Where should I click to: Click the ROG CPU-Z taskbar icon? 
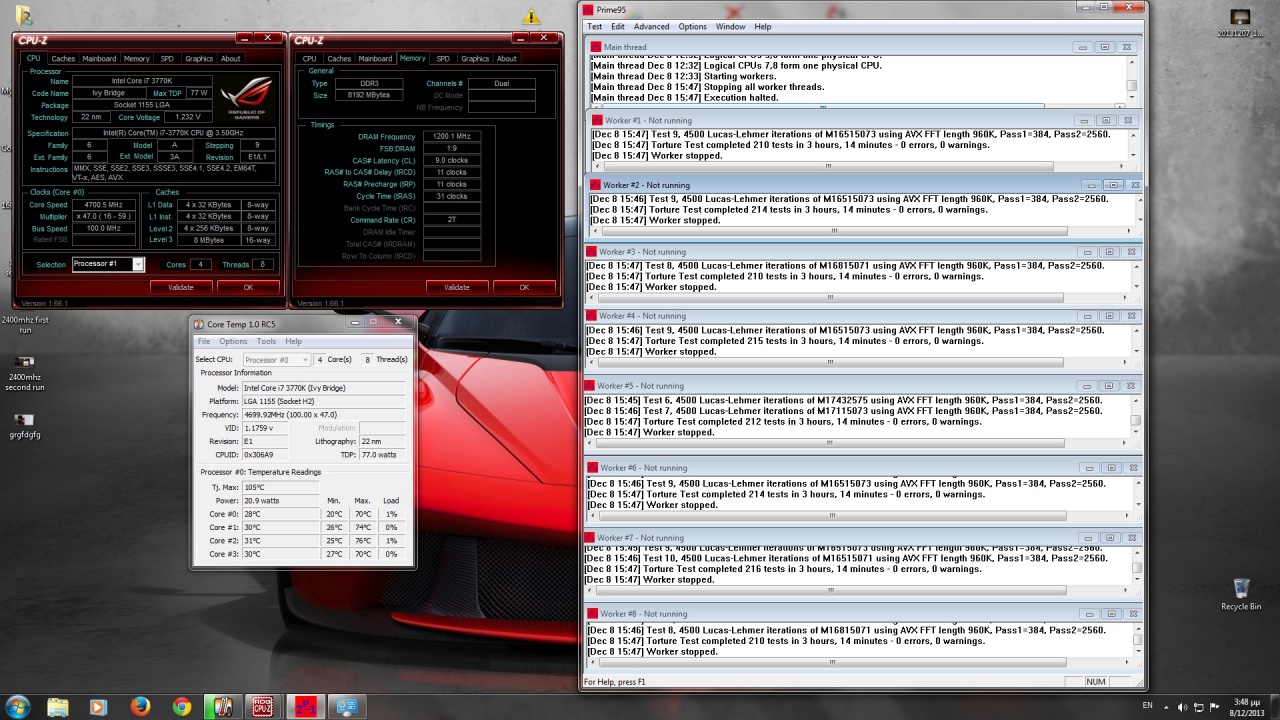263,707
